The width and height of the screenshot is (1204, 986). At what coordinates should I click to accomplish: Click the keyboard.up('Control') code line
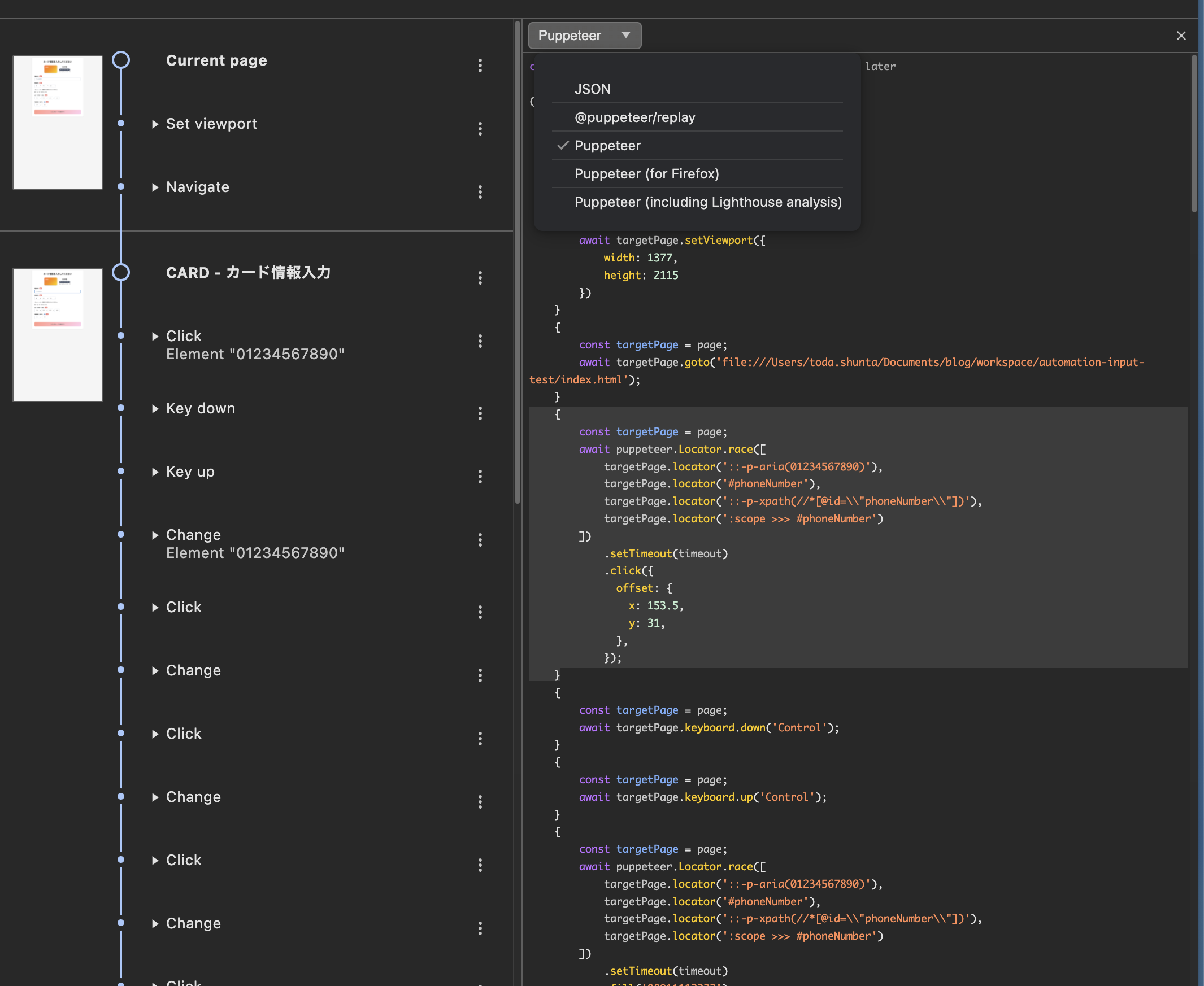point(702,797)
